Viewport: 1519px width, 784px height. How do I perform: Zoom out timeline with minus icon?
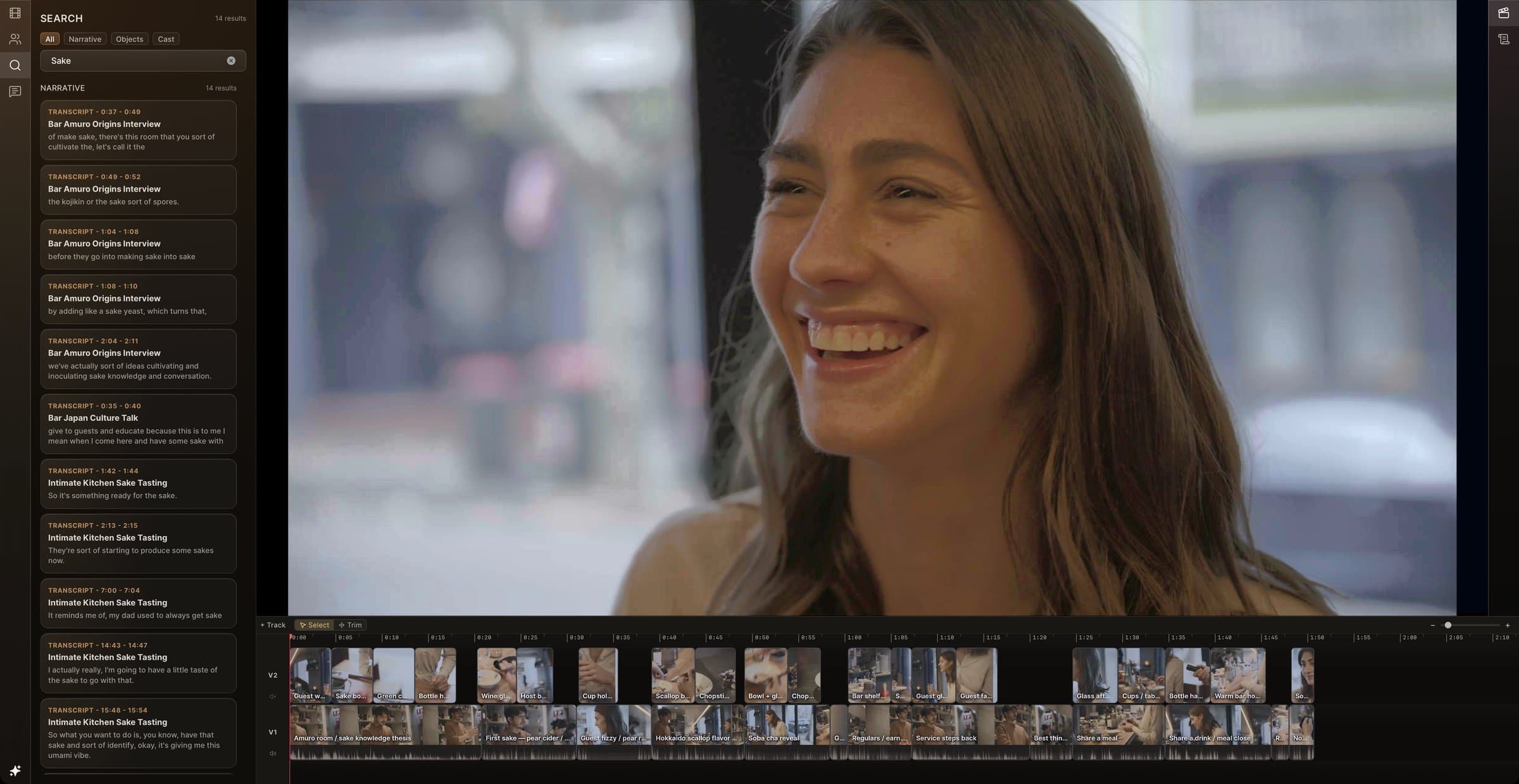click(1432, 625)
